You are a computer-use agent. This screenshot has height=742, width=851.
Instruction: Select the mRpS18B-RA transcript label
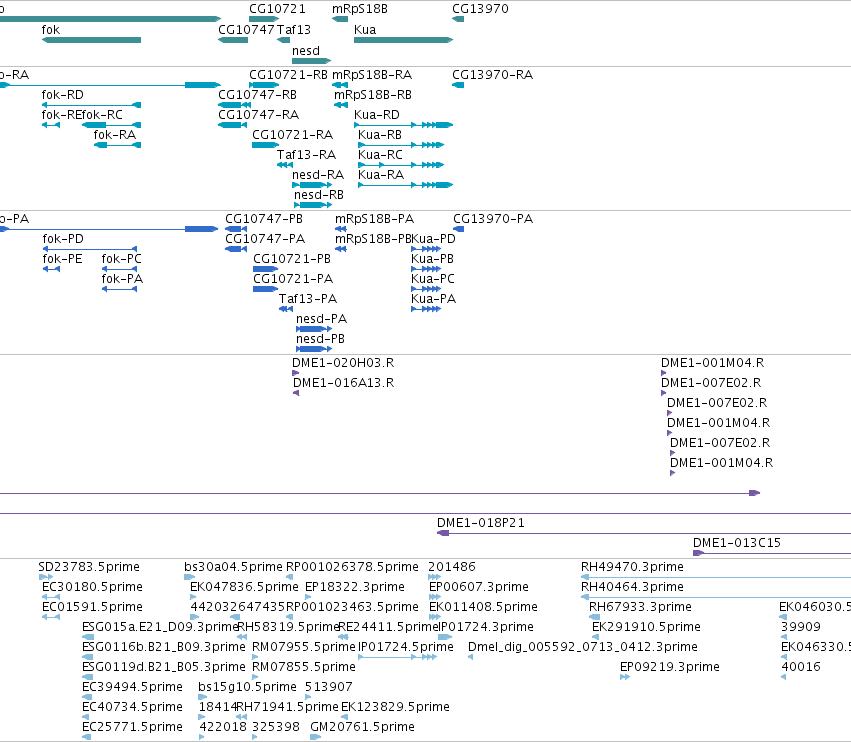372,75
